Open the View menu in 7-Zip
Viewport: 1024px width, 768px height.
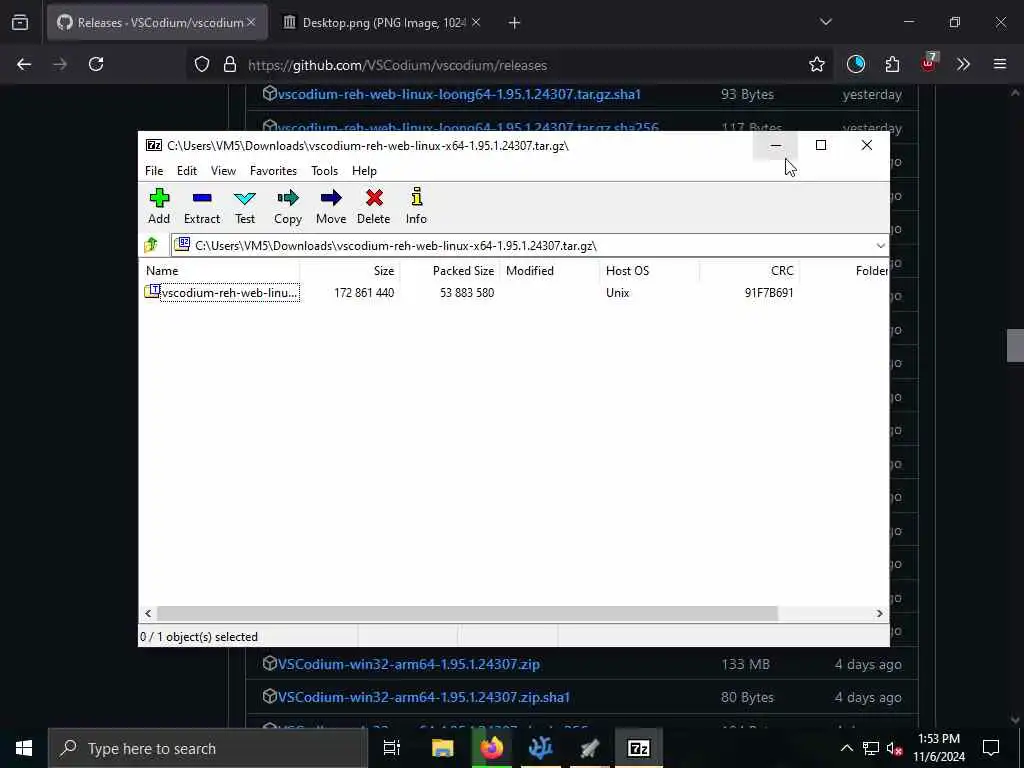click(223, 170)
